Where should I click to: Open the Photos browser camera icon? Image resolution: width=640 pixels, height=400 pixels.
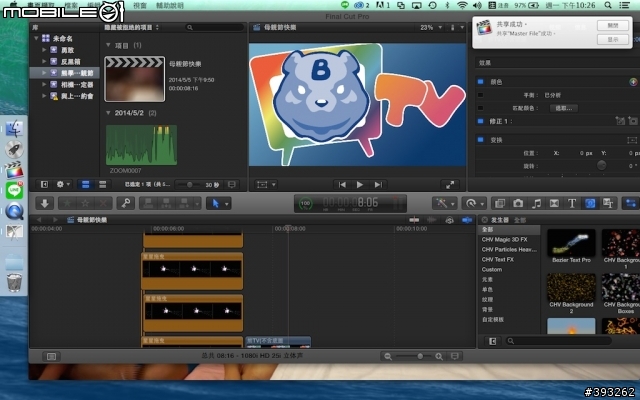pyautogui.click(x=518, y=203)
